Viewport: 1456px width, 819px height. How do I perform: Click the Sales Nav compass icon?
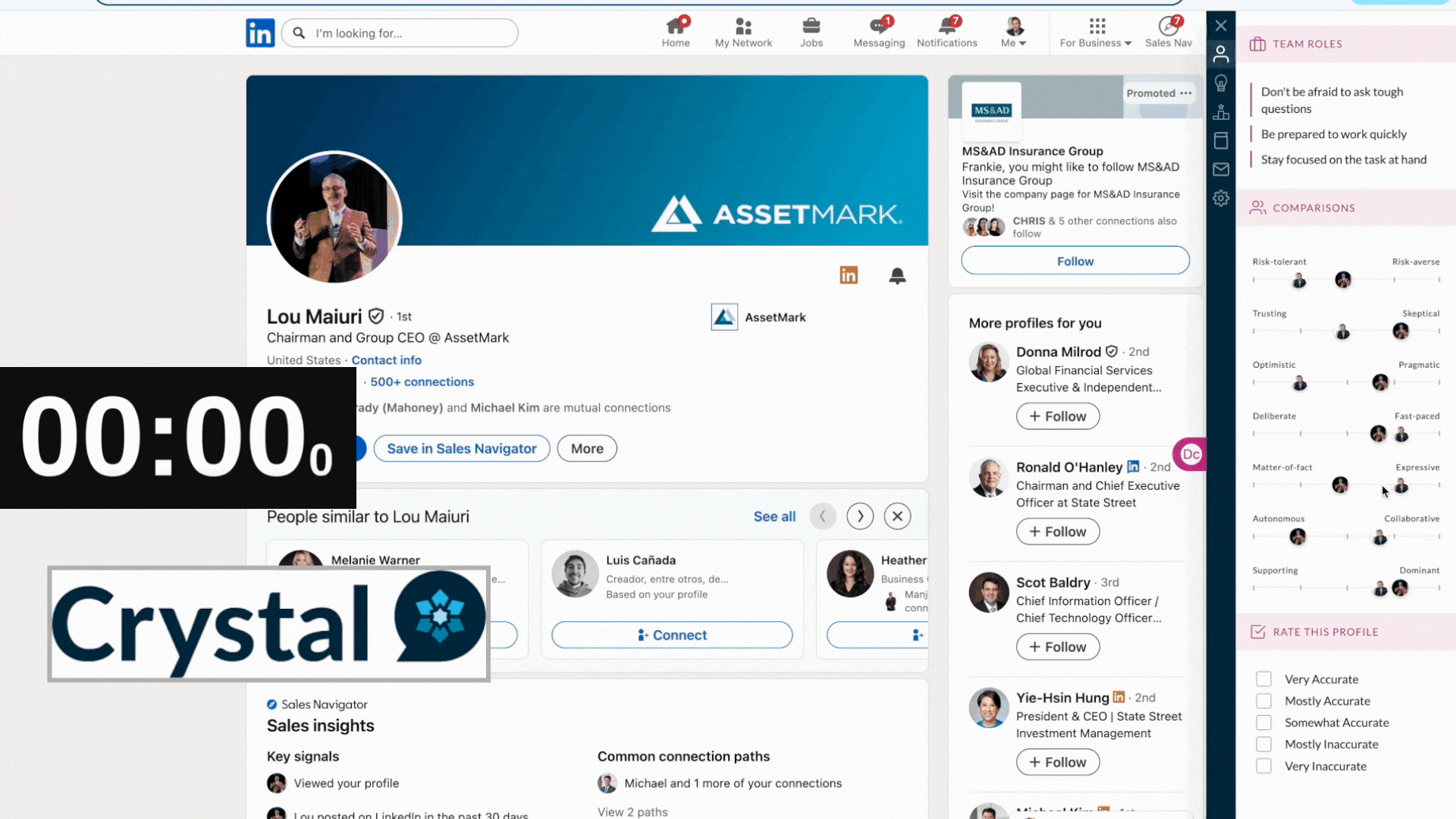tap(1169, 27)
